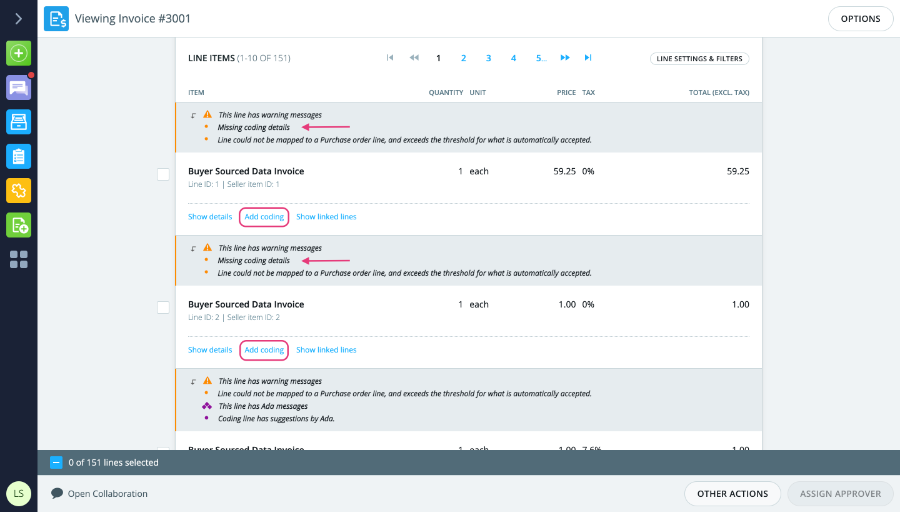Go to first page of line items
900x512 pixels.
390,57
